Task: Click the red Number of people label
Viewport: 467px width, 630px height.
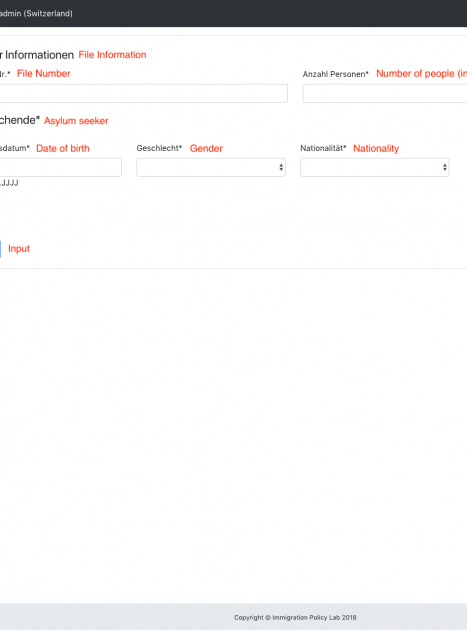Action: (x=421, y=74)
